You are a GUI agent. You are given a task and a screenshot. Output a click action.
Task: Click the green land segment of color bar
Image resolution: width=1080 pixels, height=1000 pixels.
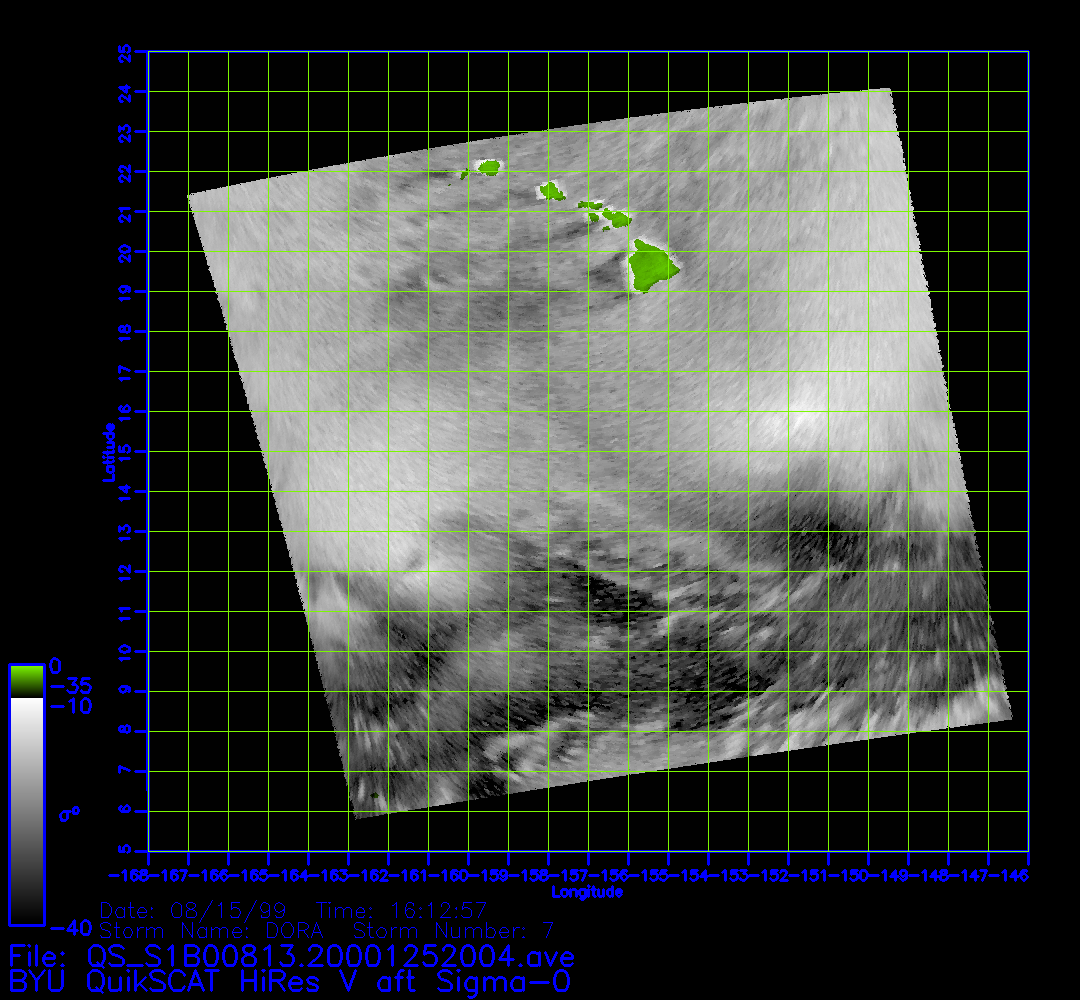(x=26, y=681)
